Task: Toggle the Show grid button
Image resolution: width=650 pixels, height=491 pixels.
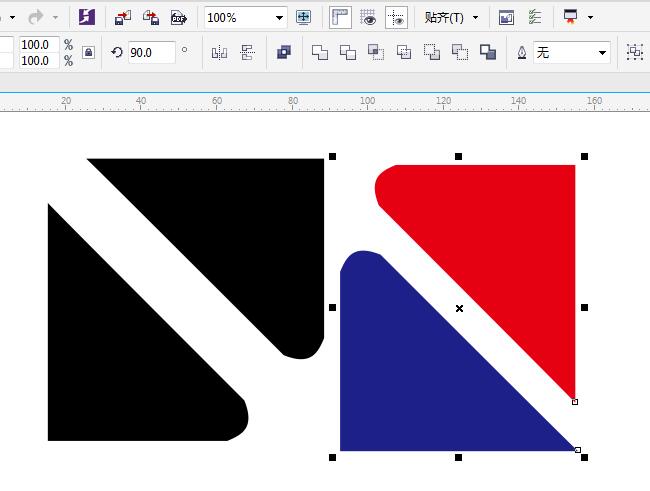Action: click(368, 17)
